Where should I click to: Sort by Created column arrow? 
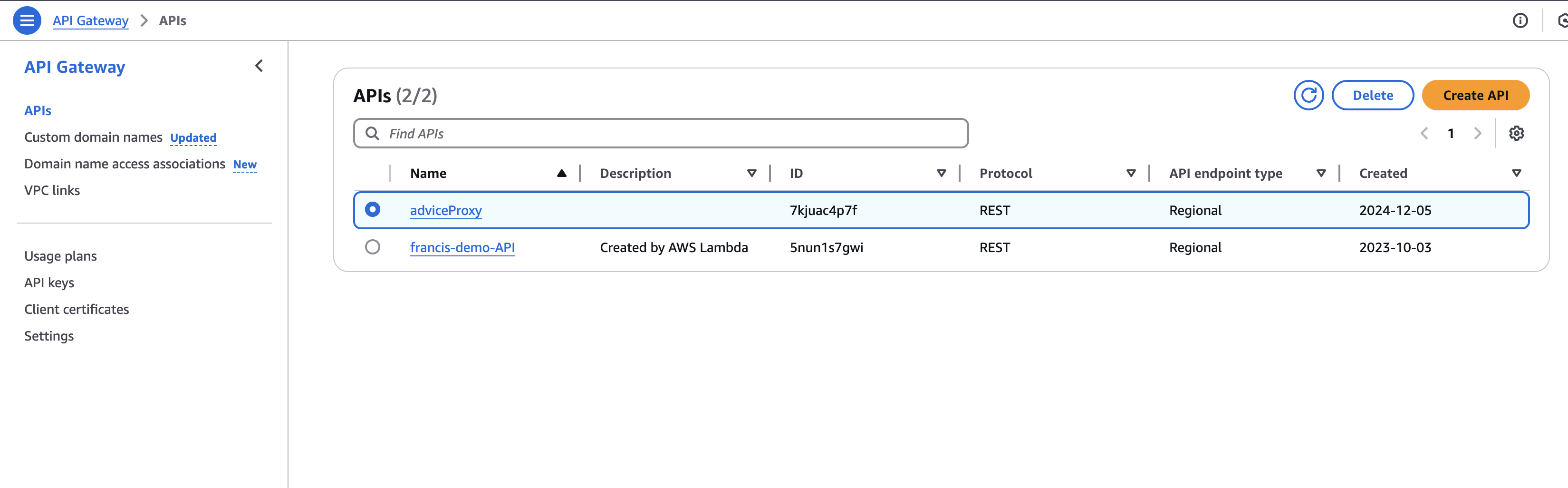point(1516,174)
